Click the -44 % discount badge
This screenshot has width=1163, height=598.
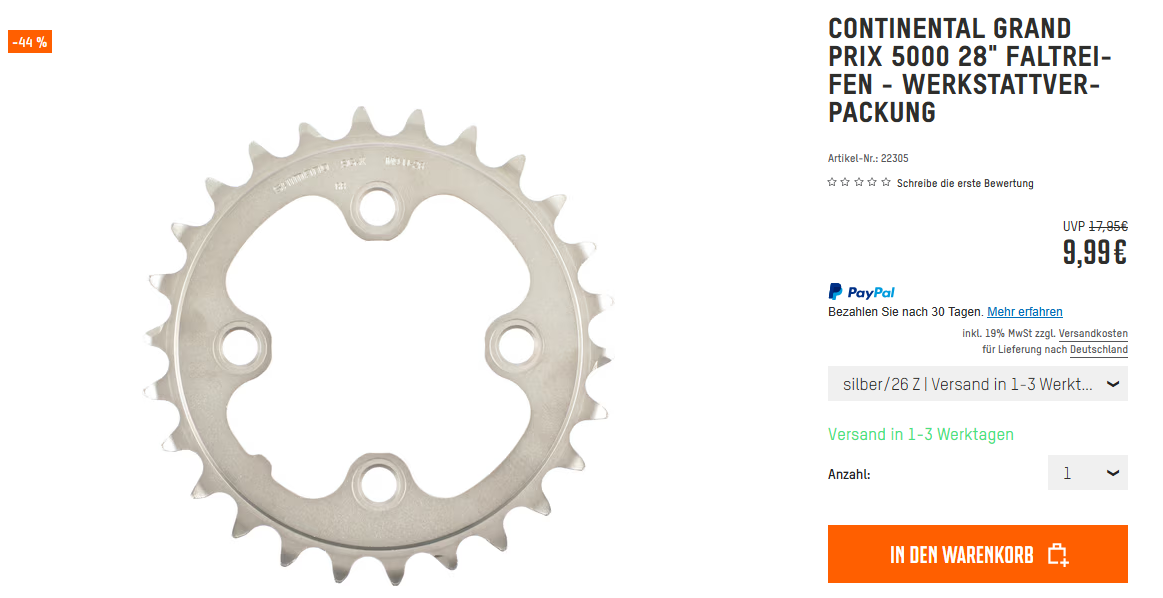pos(30,42)
